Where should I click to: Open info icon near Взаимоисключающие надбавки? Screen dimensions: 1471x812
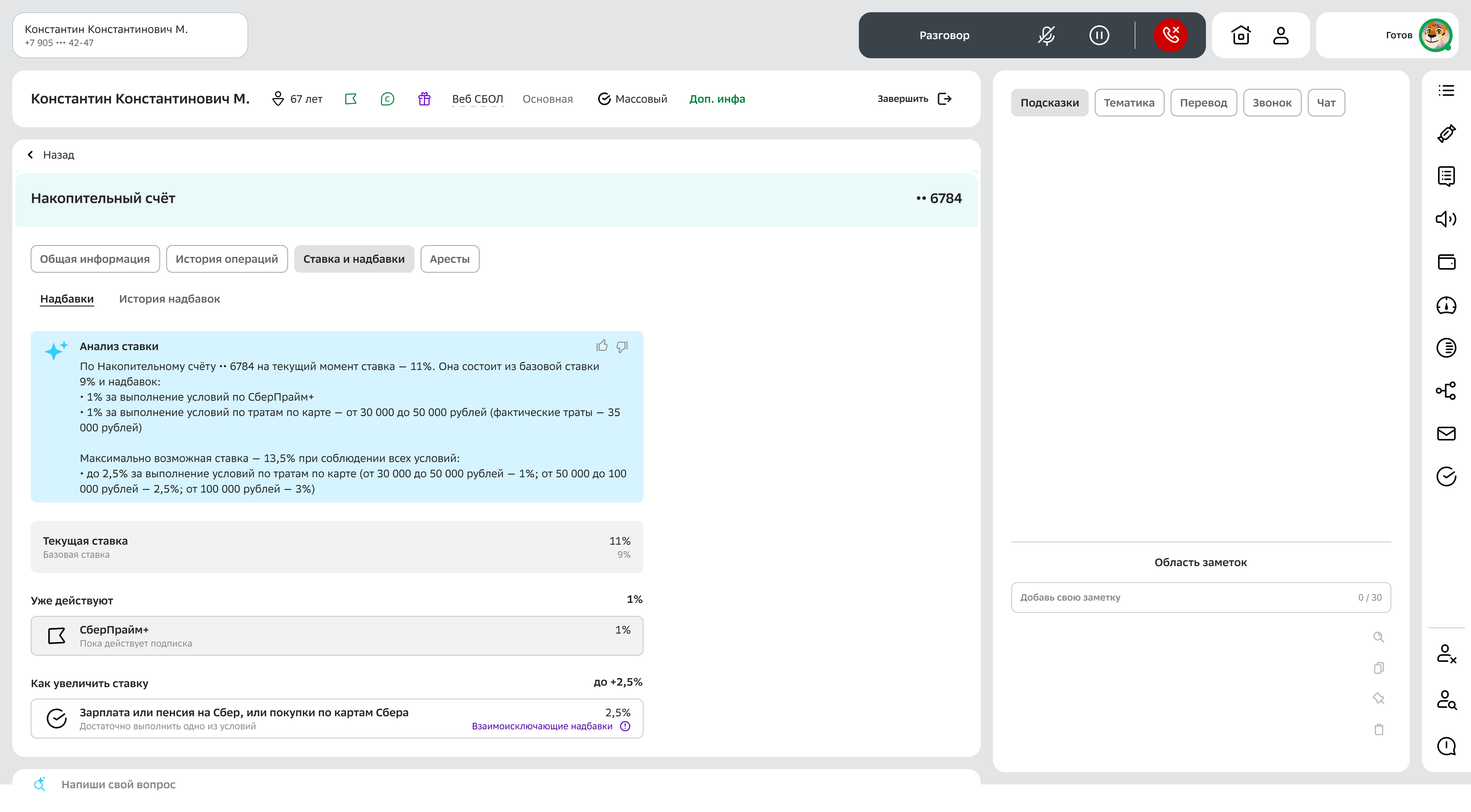point(625,726)
